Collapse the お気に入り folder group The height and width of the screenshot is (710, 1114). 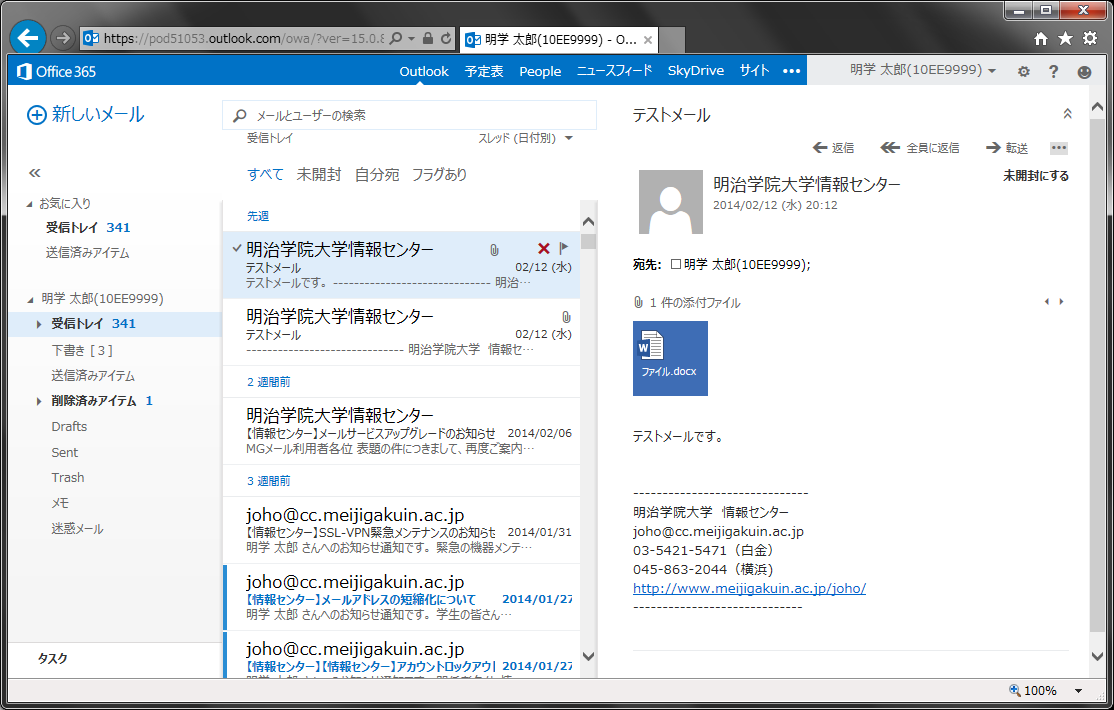30,204
